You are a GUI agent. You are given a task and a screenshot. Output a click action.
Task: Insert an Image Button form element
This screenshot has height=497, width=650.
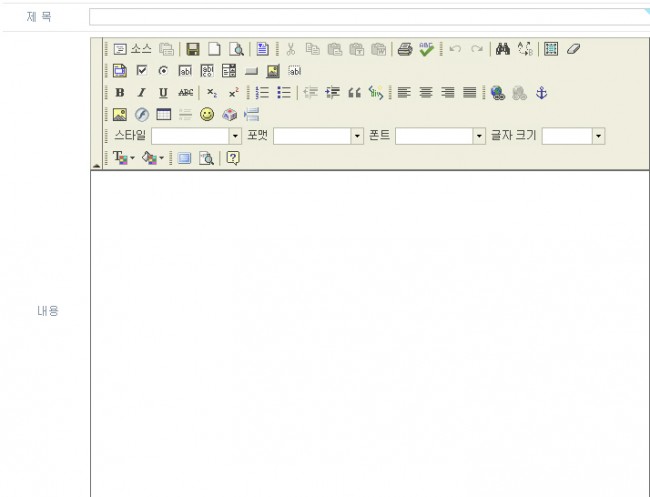[273, 71]
